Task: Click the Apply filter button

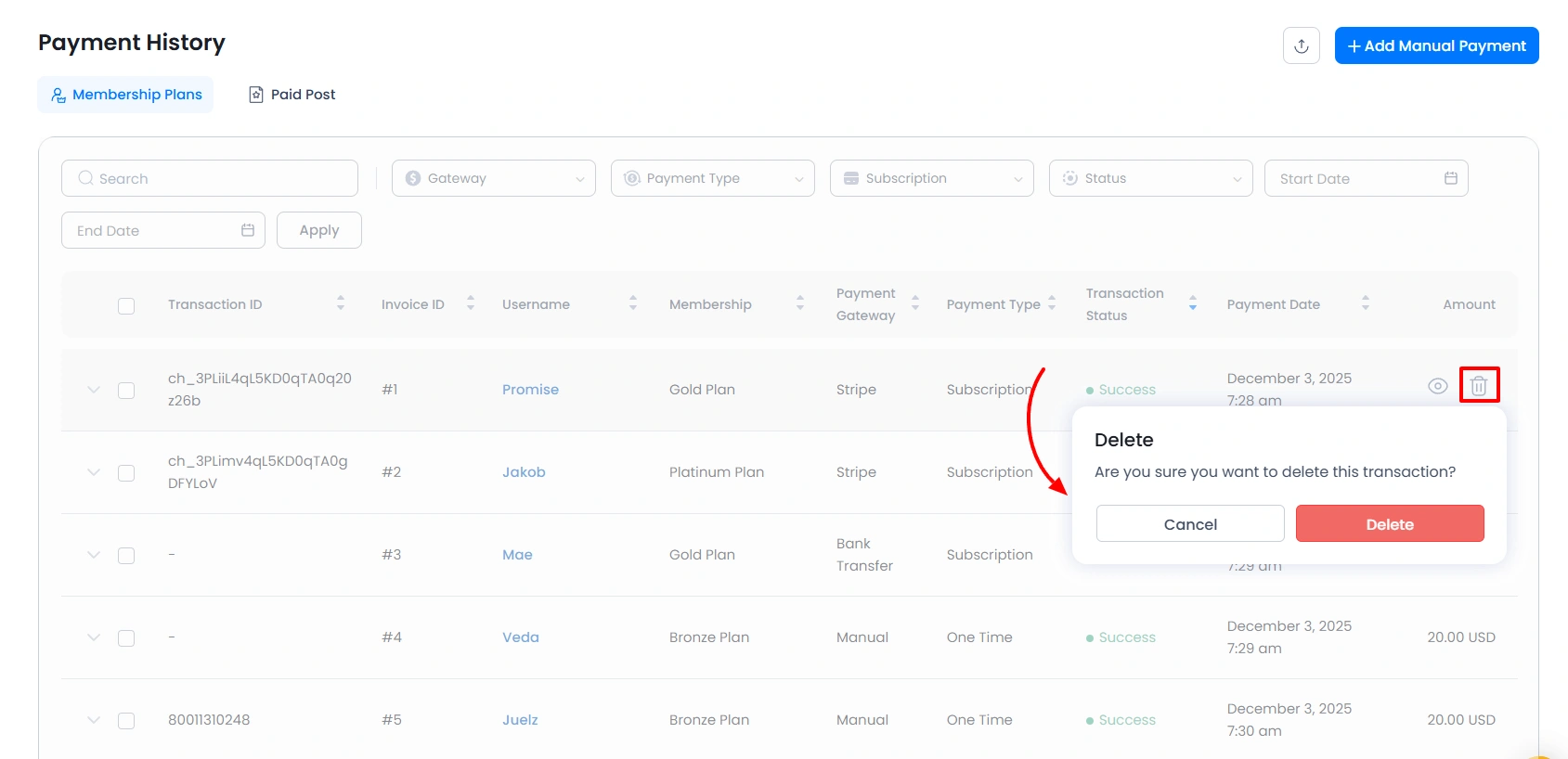Action: pyautogui.click(x=319, y=230)
